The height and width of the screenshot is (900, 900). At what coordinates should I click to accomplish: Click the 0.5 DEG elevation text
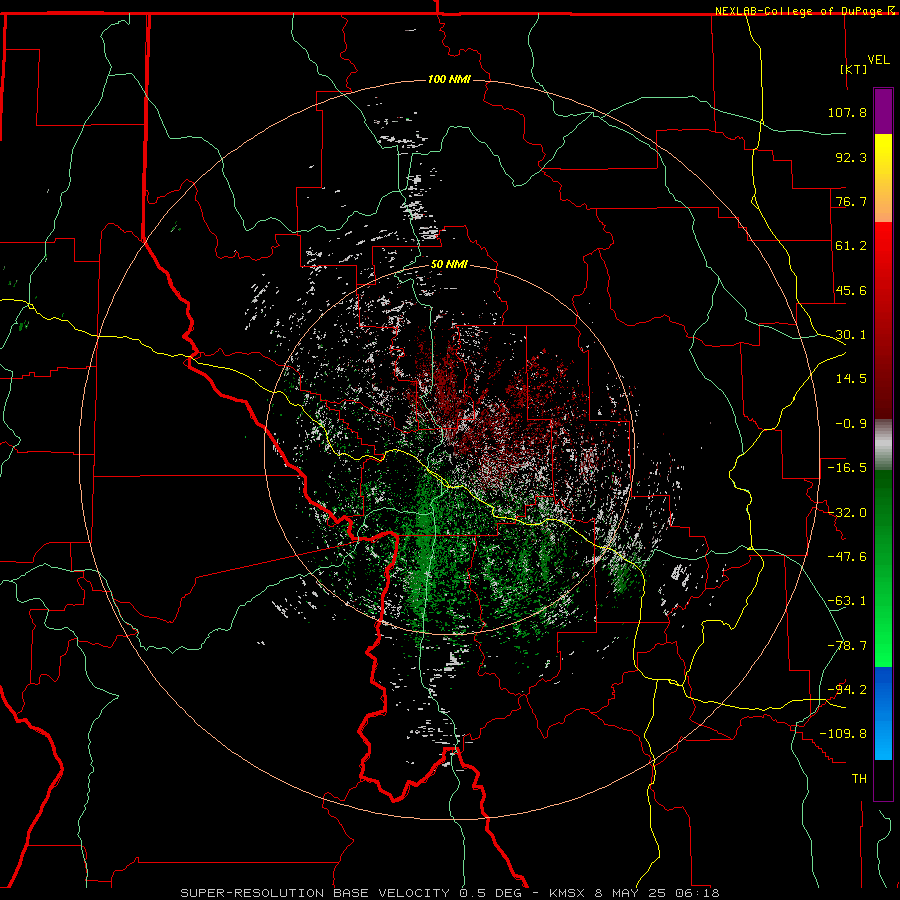click(490, 893)
